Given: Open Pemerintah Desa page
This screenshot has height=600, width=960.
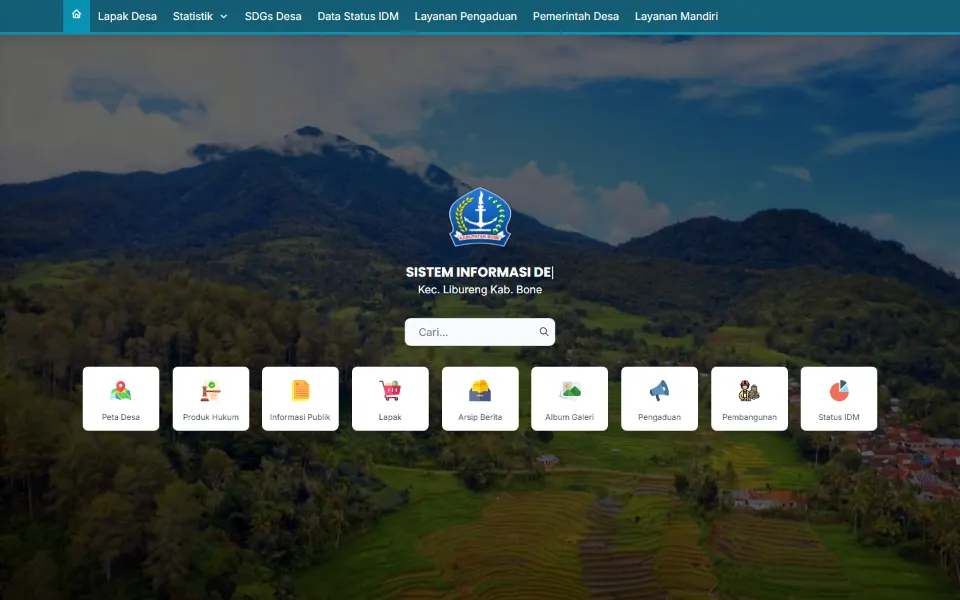Looking at the screenshot, I should tap(576, 17).
